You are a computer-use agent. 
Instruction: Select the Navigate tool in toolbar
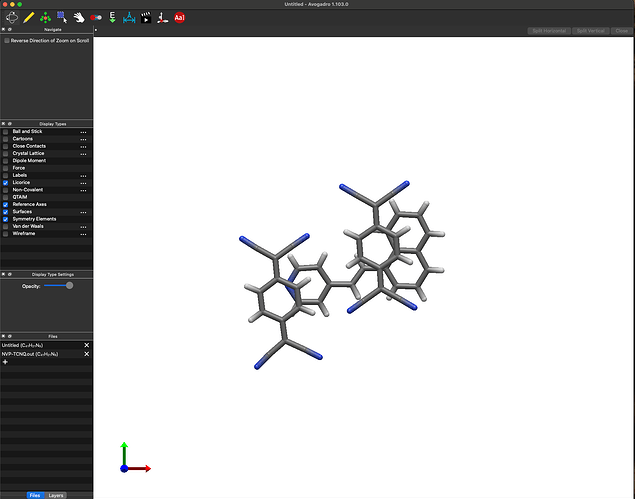[x=11, y=17]
